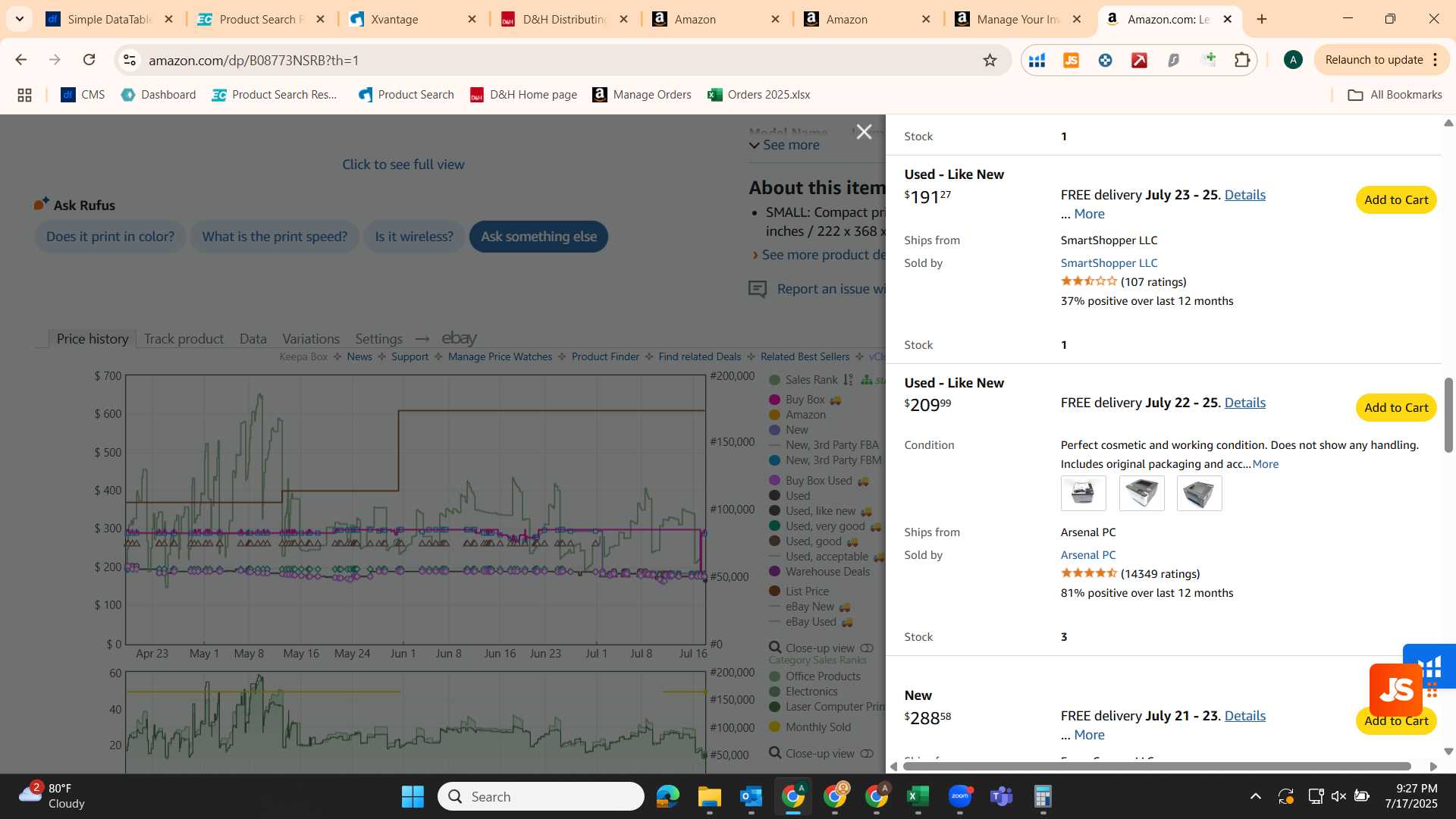Expand condition description More link

click(x=1265, y=464)
